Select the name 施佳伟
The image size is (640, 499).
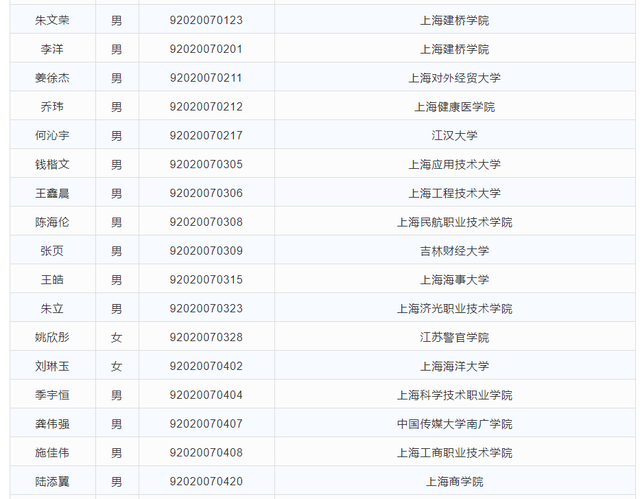[x=52, y=452]
